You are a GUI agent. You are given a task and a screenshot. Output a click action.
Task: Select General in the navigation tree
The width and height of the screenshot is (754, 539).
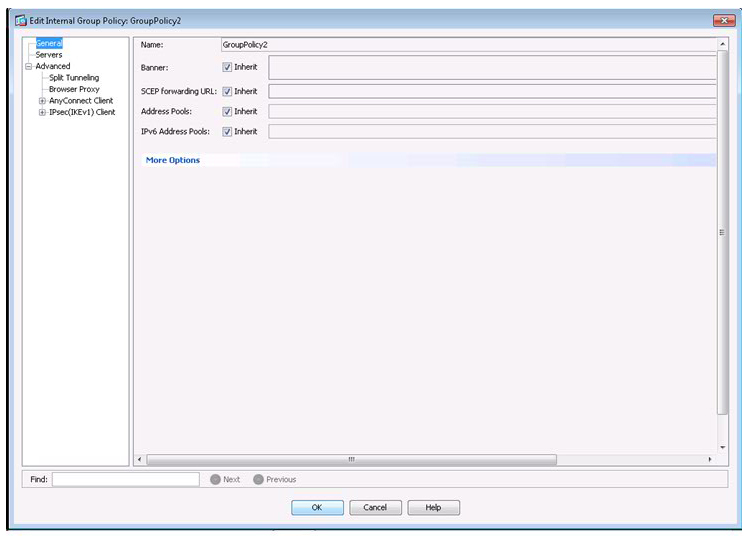[x=49, y=44]
